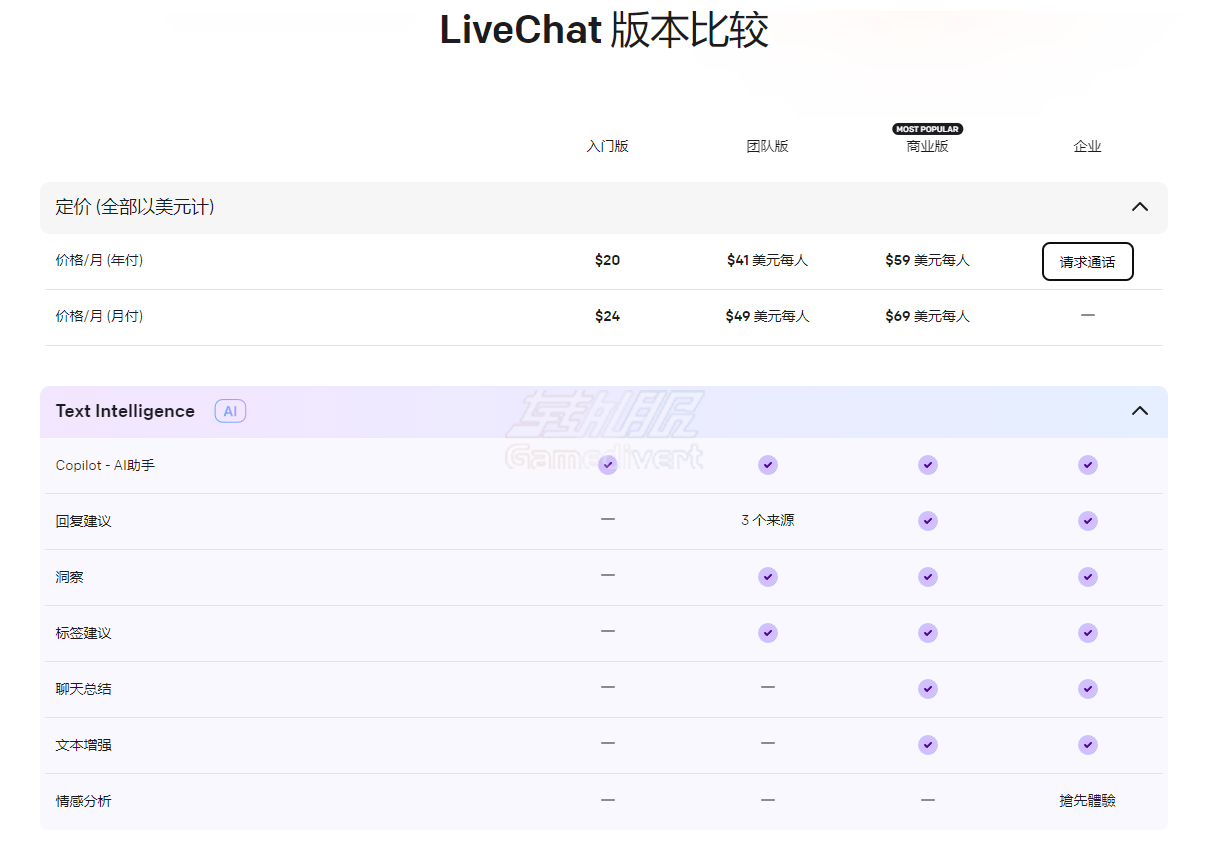
Task: Click the 标签建议 checkmark for 企业
Action: click(1088, 633)
